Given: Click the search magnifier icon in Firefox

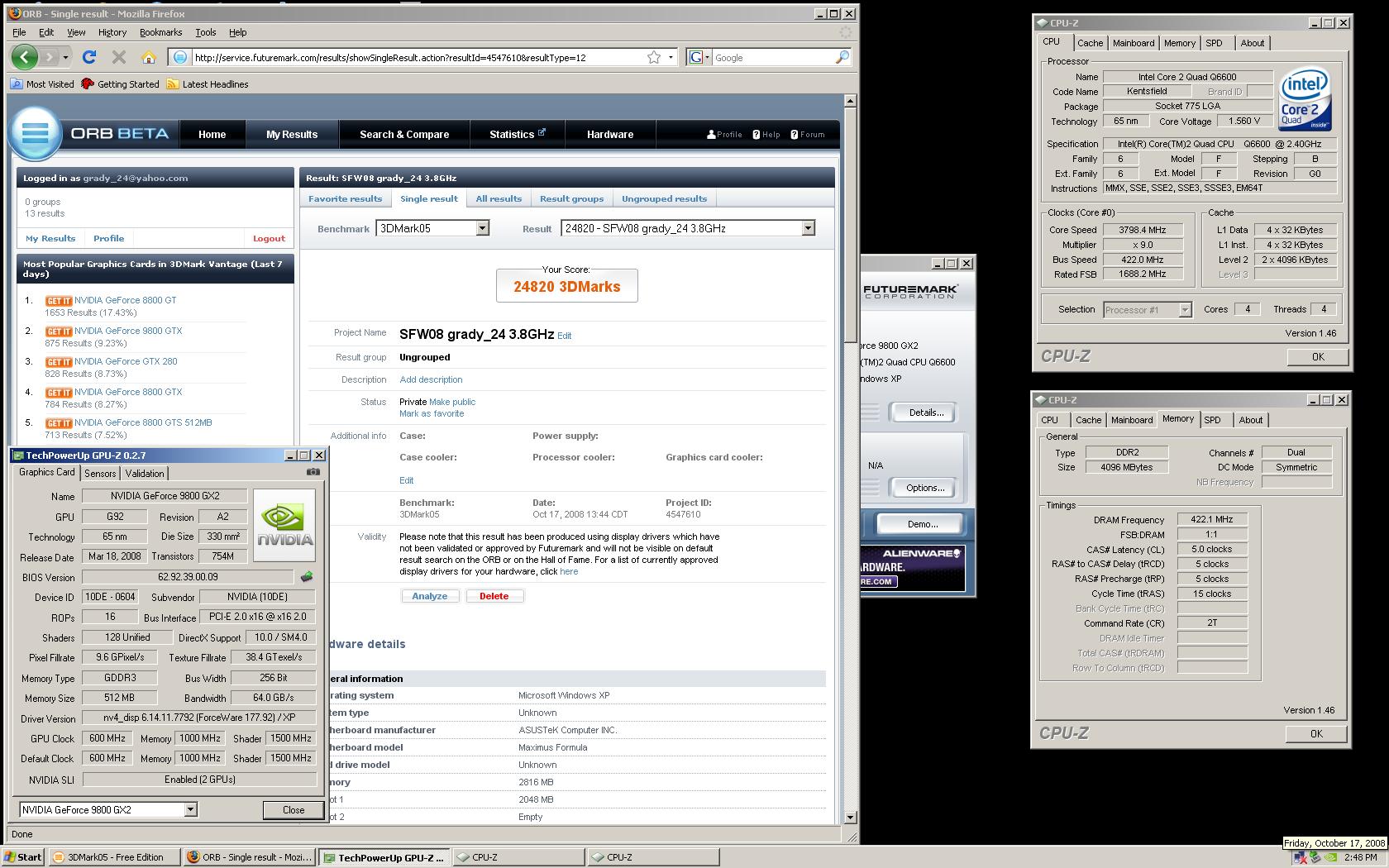Looking at the screenshot, I should point(842,57).
